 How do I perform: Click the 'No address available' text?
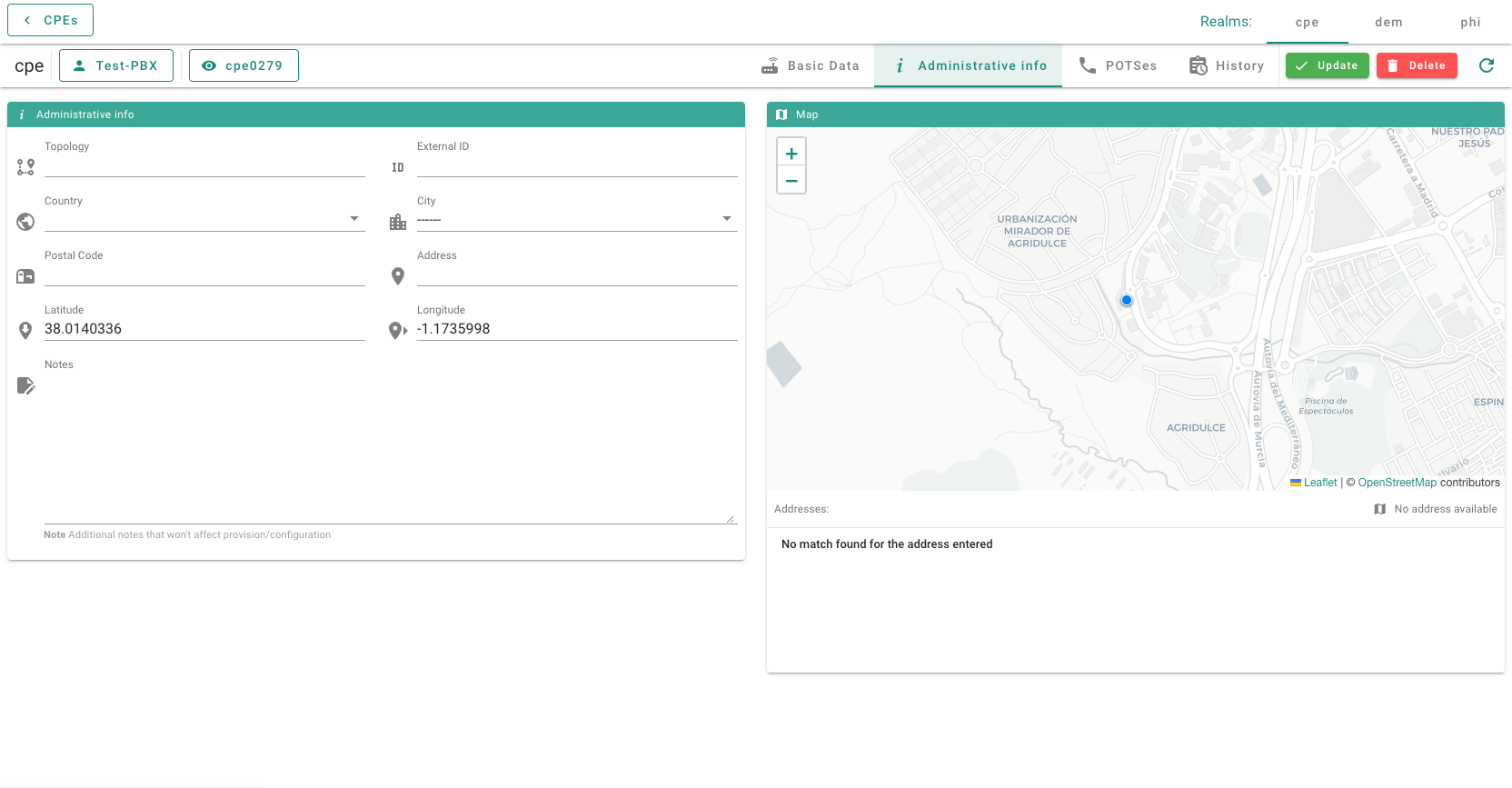click(1446, 509)
